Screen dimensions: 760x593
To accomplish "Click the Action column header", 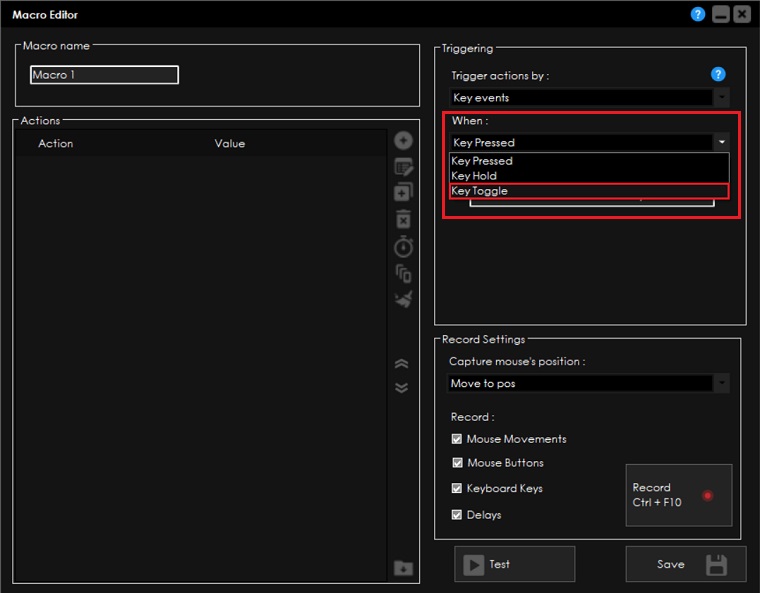I will [56, 144].
